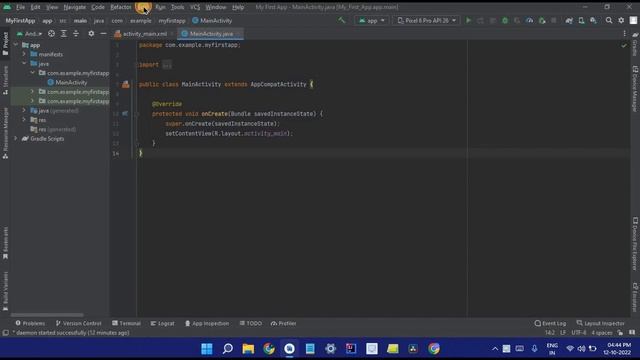Expand the java (generated) folder
Screen dimensions: 640x360
pyautogui.click(x=24, y=111)
